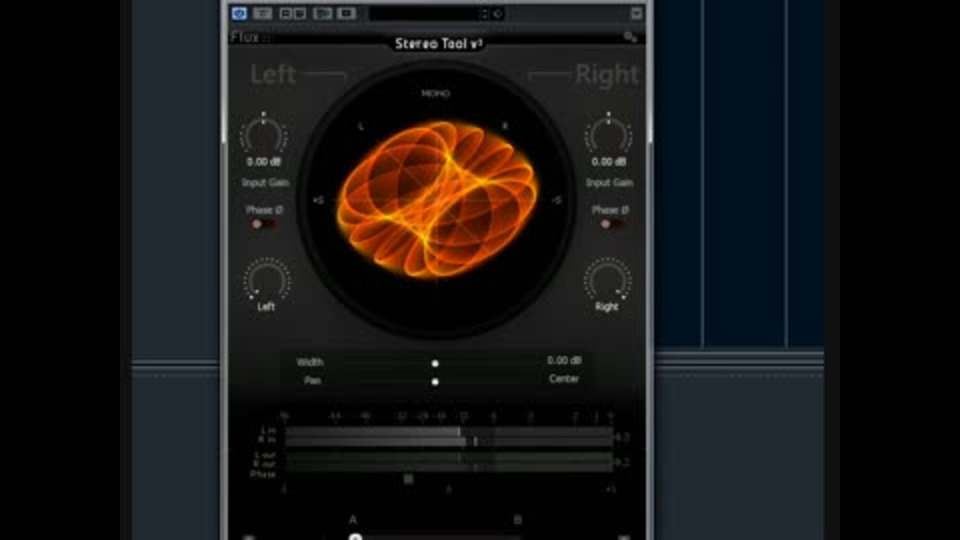Select the right channel 0.00 dB gain value
The height and width of the screenshot is (540, 960).
click(609, 162)
